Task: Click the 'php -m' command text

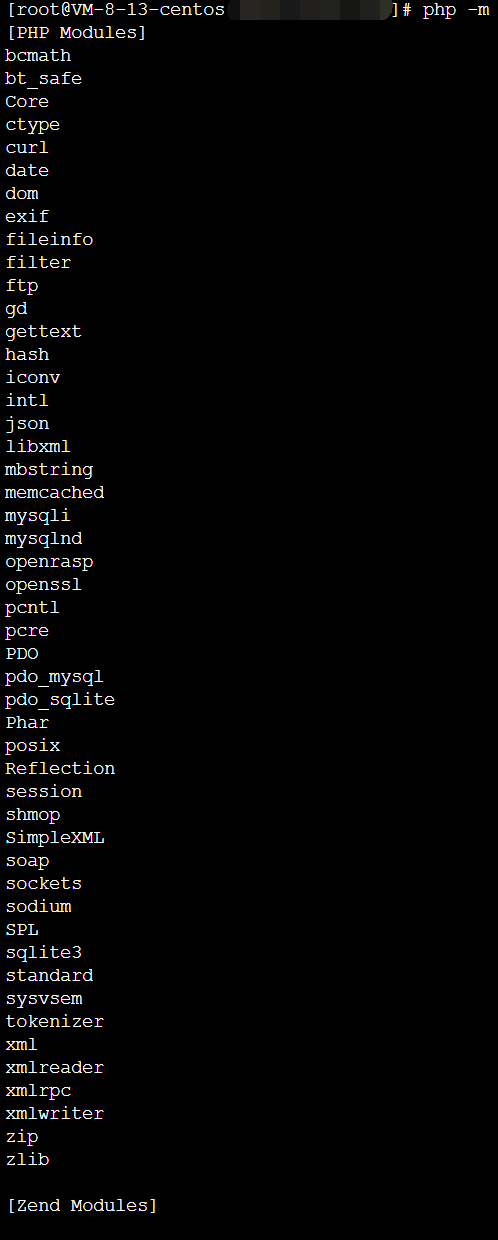Action: 456,10
